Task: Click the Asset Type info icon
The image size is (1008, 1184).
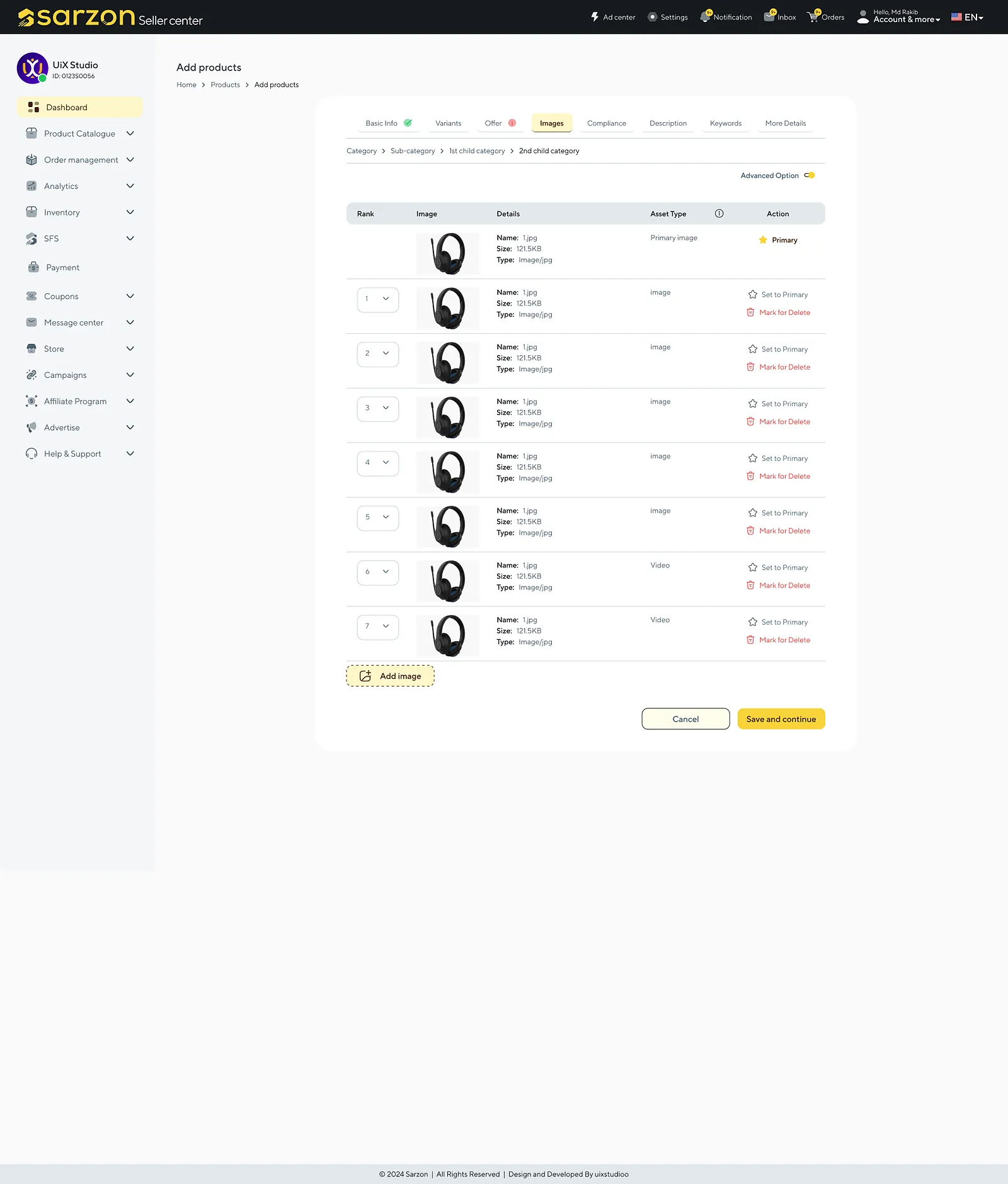Action: [719, 213]
